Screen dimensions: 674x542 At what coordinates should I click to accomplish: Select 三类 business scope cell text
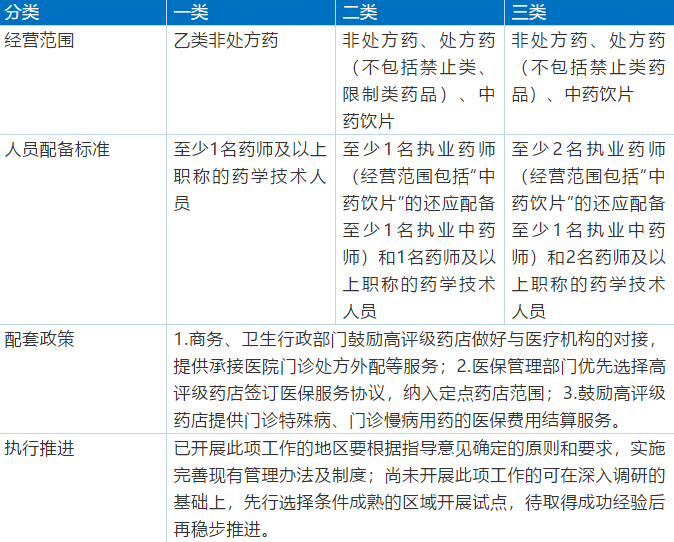click(588, 67)
